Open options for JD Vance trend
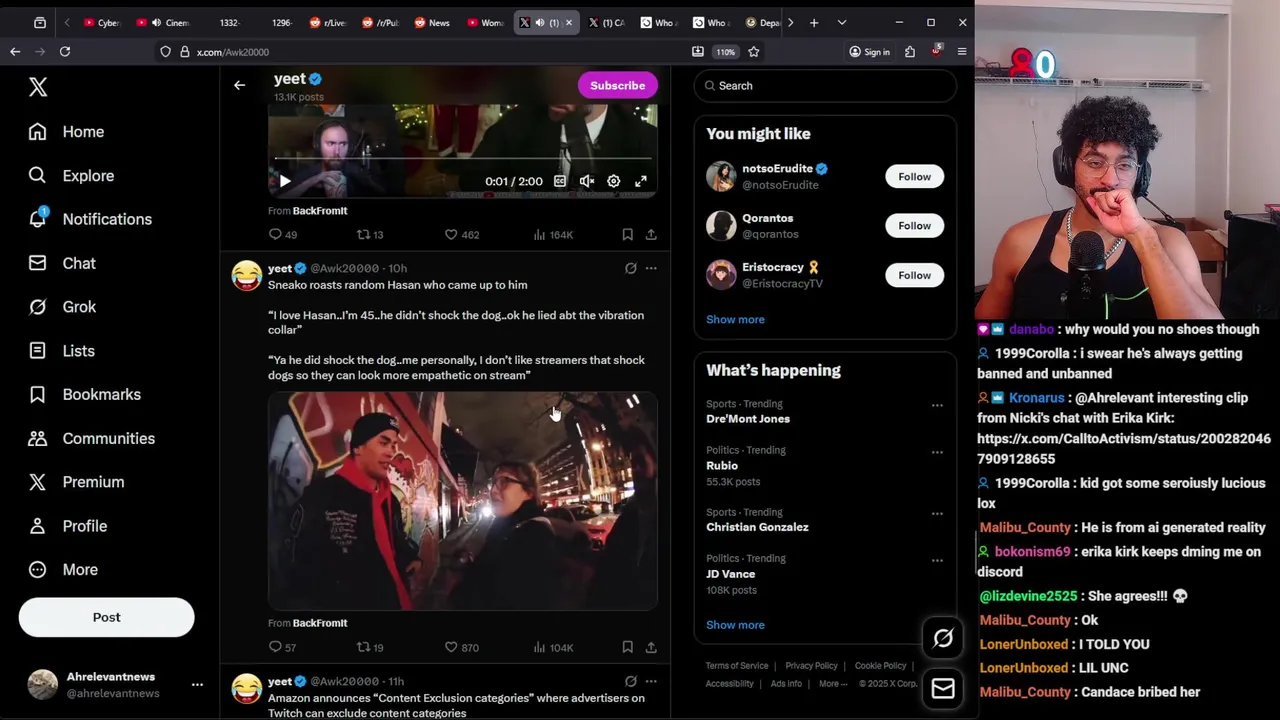Screen dimensions: 1280x720 (x=937, y=560)
